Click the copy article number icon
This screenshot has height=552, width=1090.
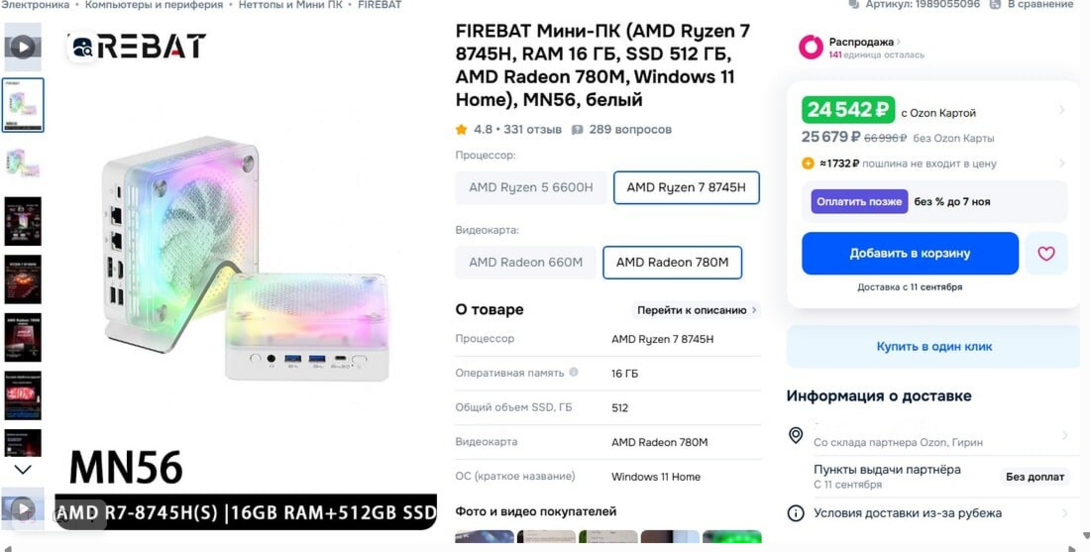pyautogui.click(x=853, y=5)
